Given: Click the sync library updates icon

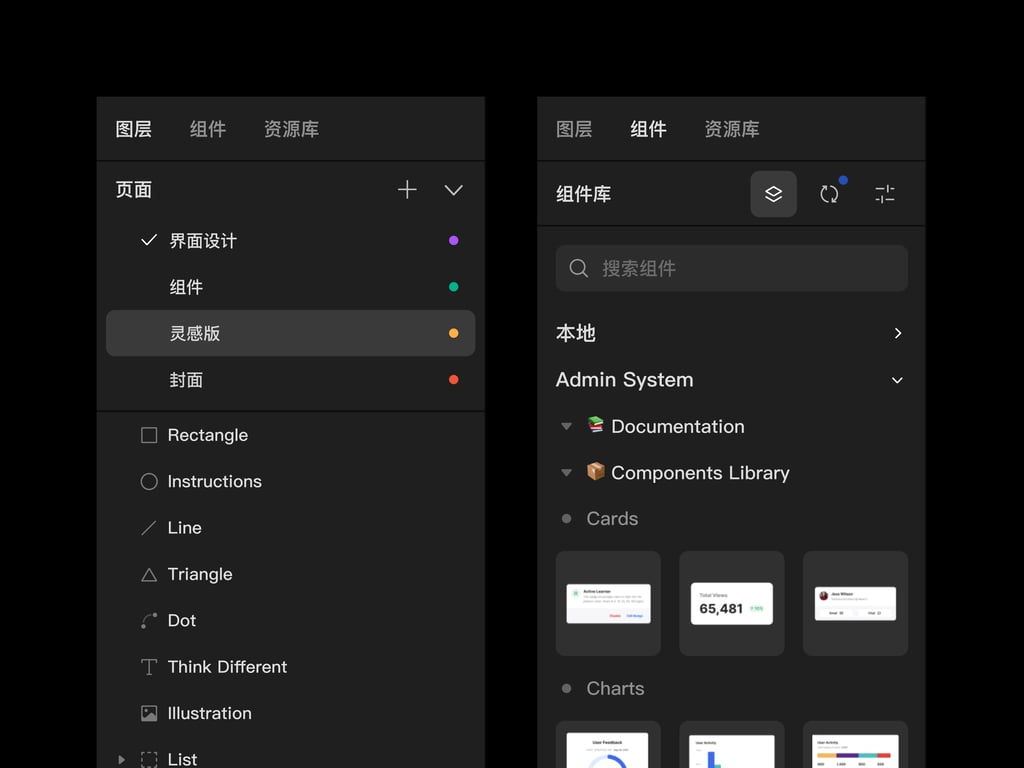Looking at the screenshot, I should click(x=829, y=194).
